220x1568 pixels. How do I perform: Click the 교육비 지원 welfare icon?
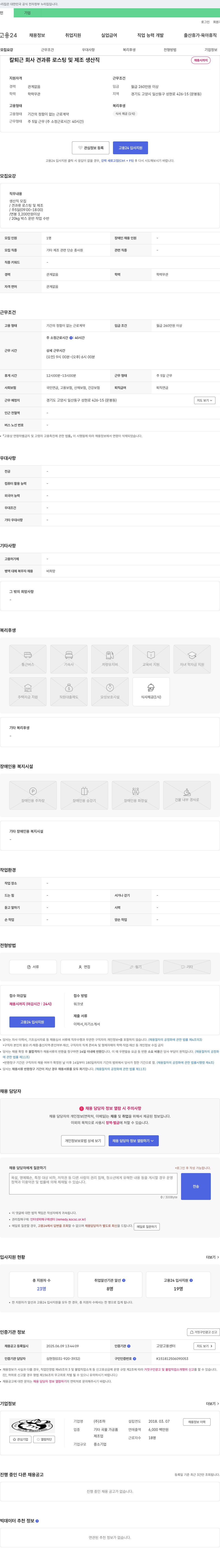pyautogui.click(x=151, y=659)
